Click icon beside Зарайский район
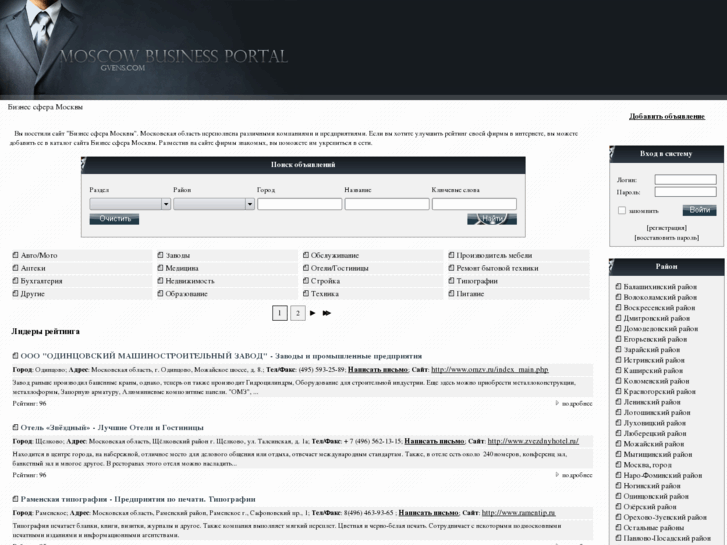This screenshot has width=727, height=545. (x=618, y=350)
